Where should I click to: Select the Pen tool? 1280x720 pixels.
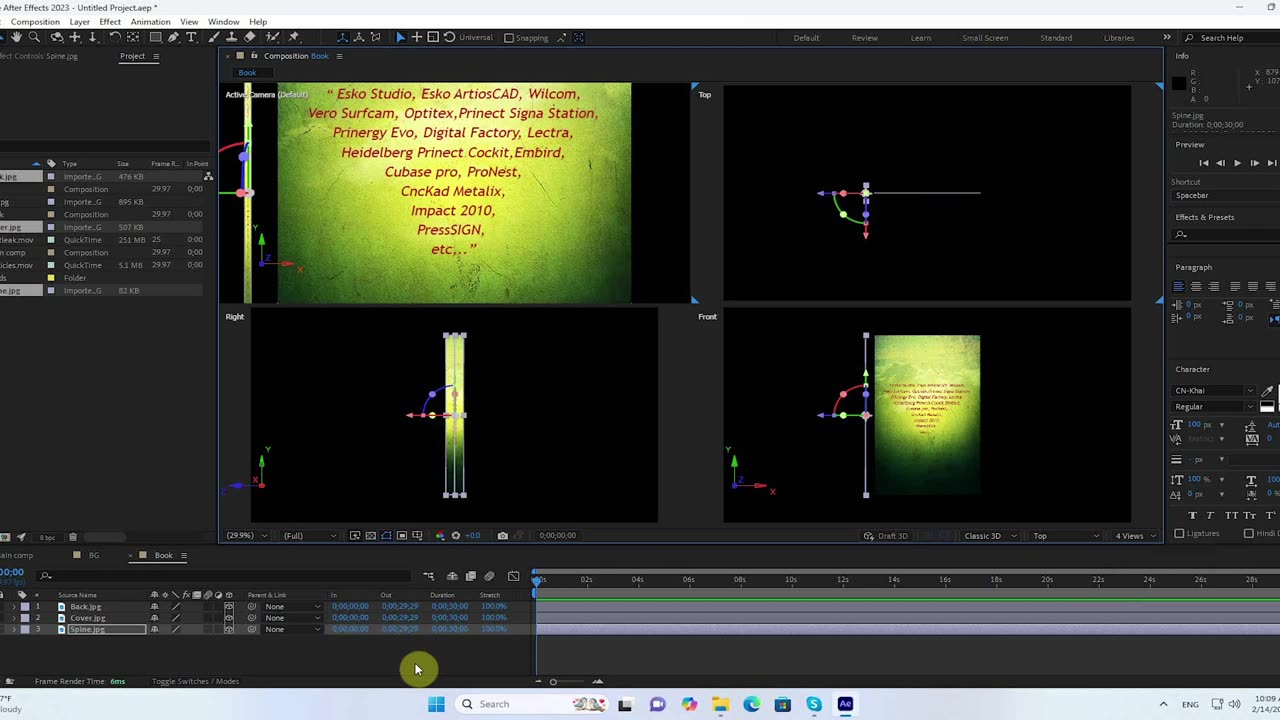(173, 37)
